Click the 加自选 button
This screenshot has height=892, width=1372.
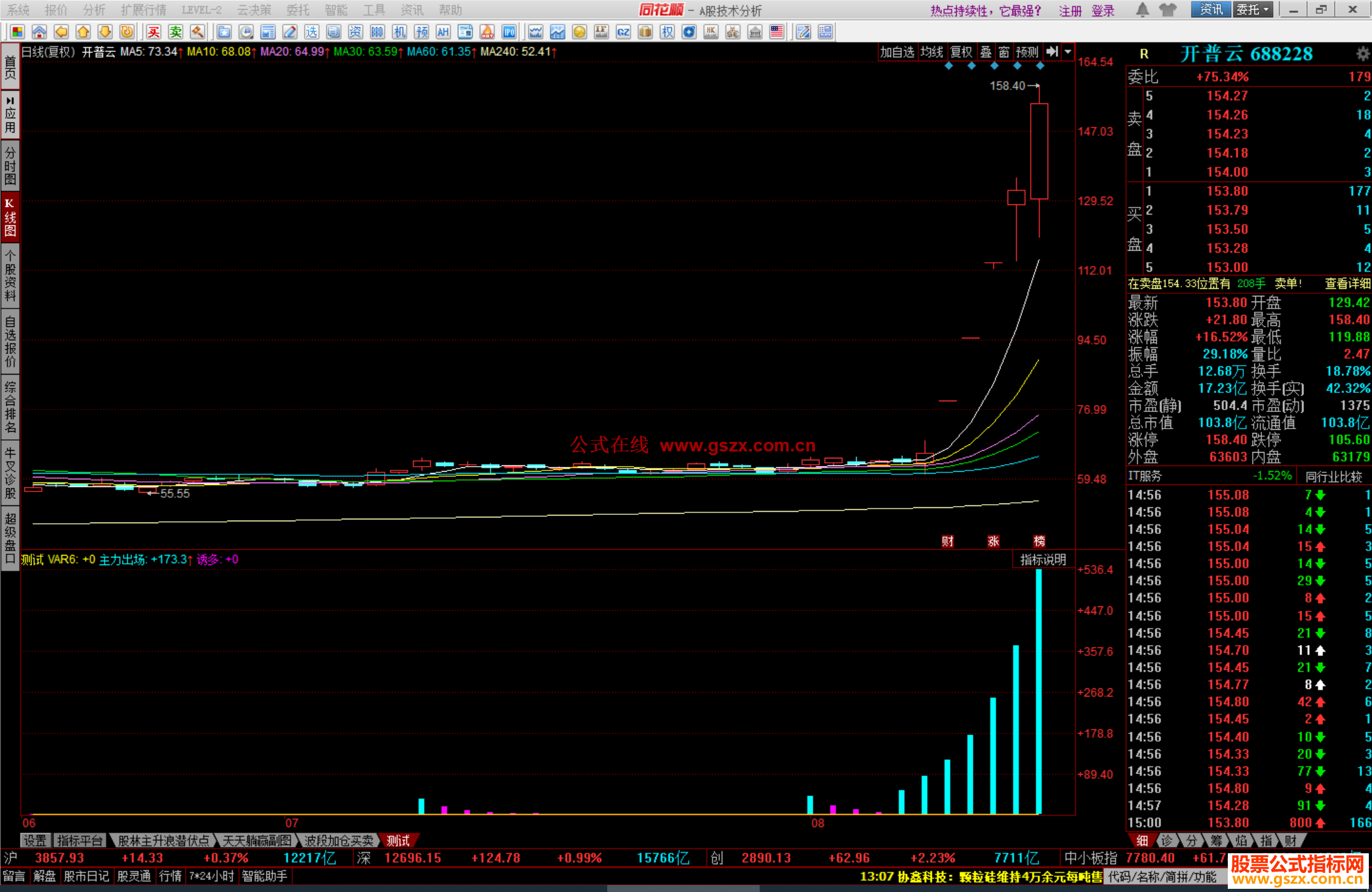point(897,52)
